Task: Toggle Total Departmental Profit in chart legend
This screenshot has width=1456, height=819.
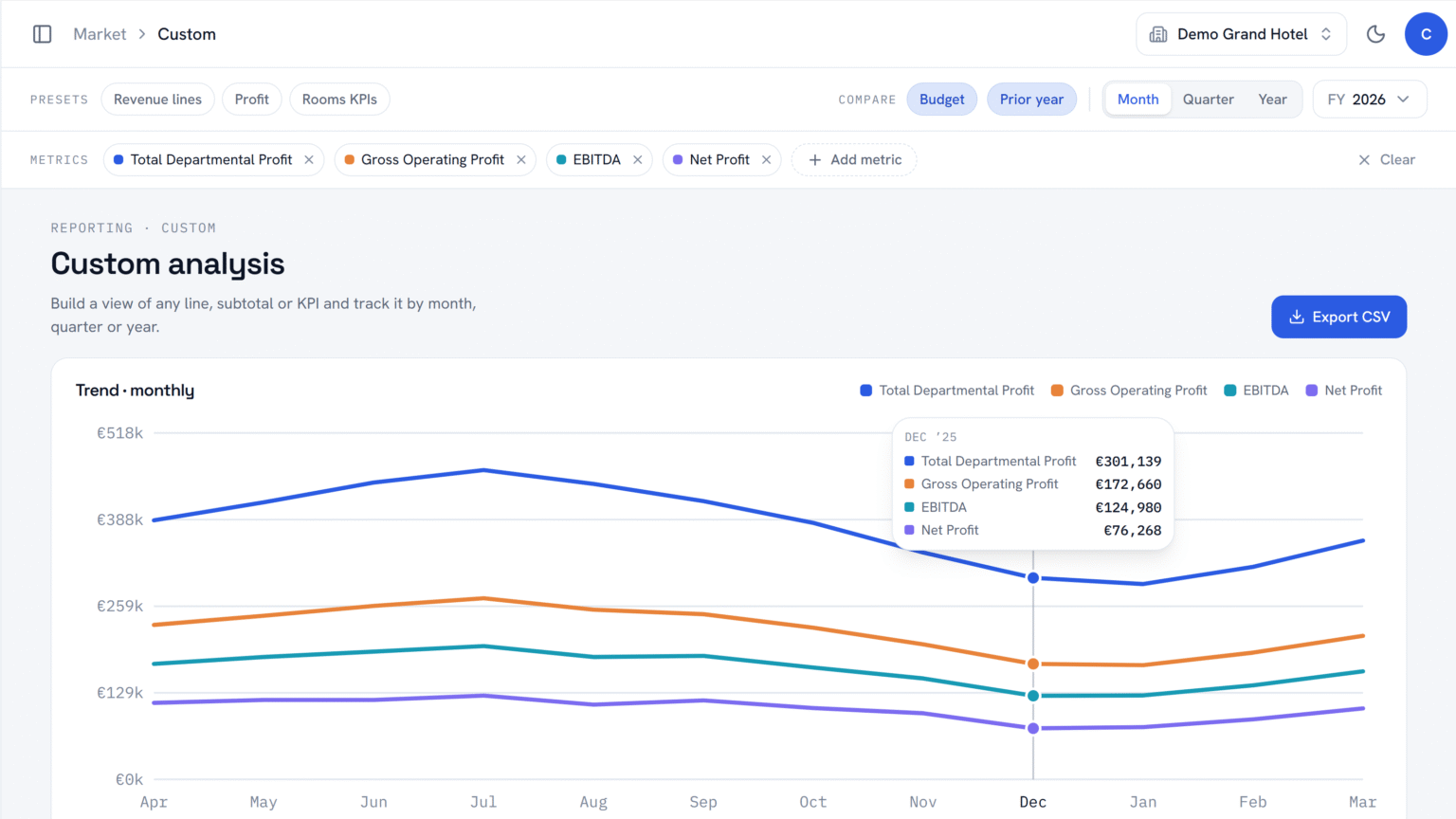Action: (x=947, y=390)
